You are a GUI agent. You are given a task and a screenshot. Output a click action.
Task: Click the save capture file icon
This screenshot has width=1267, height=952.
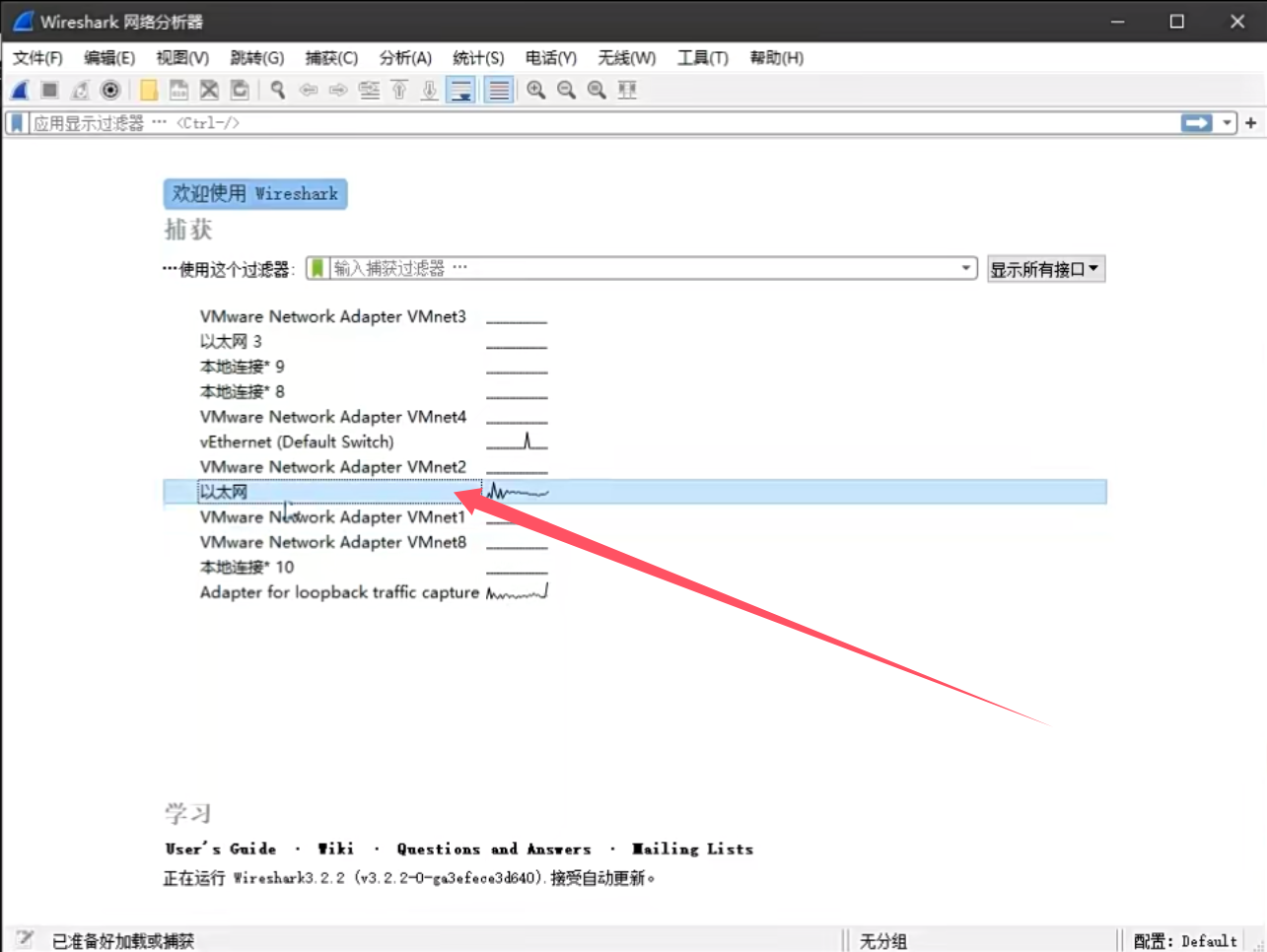pos(178,91)
